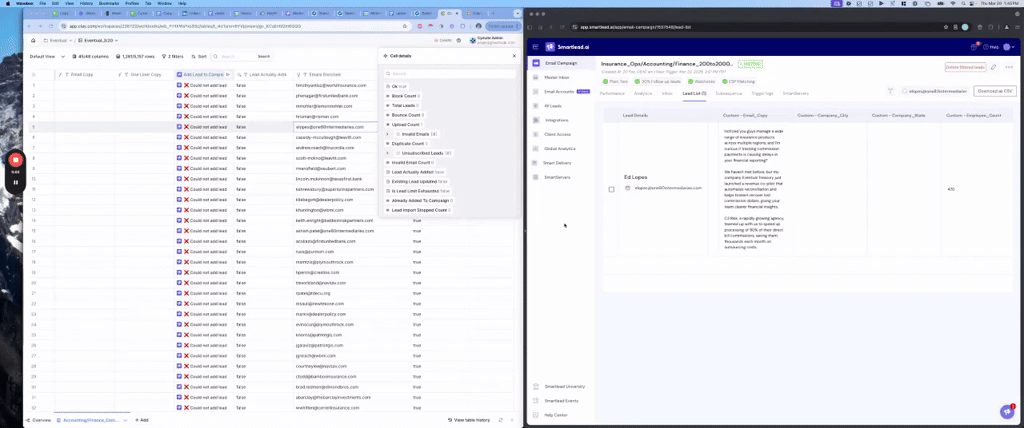Open View table history
Screen dimensions: 1024x428
click(470, 420)
